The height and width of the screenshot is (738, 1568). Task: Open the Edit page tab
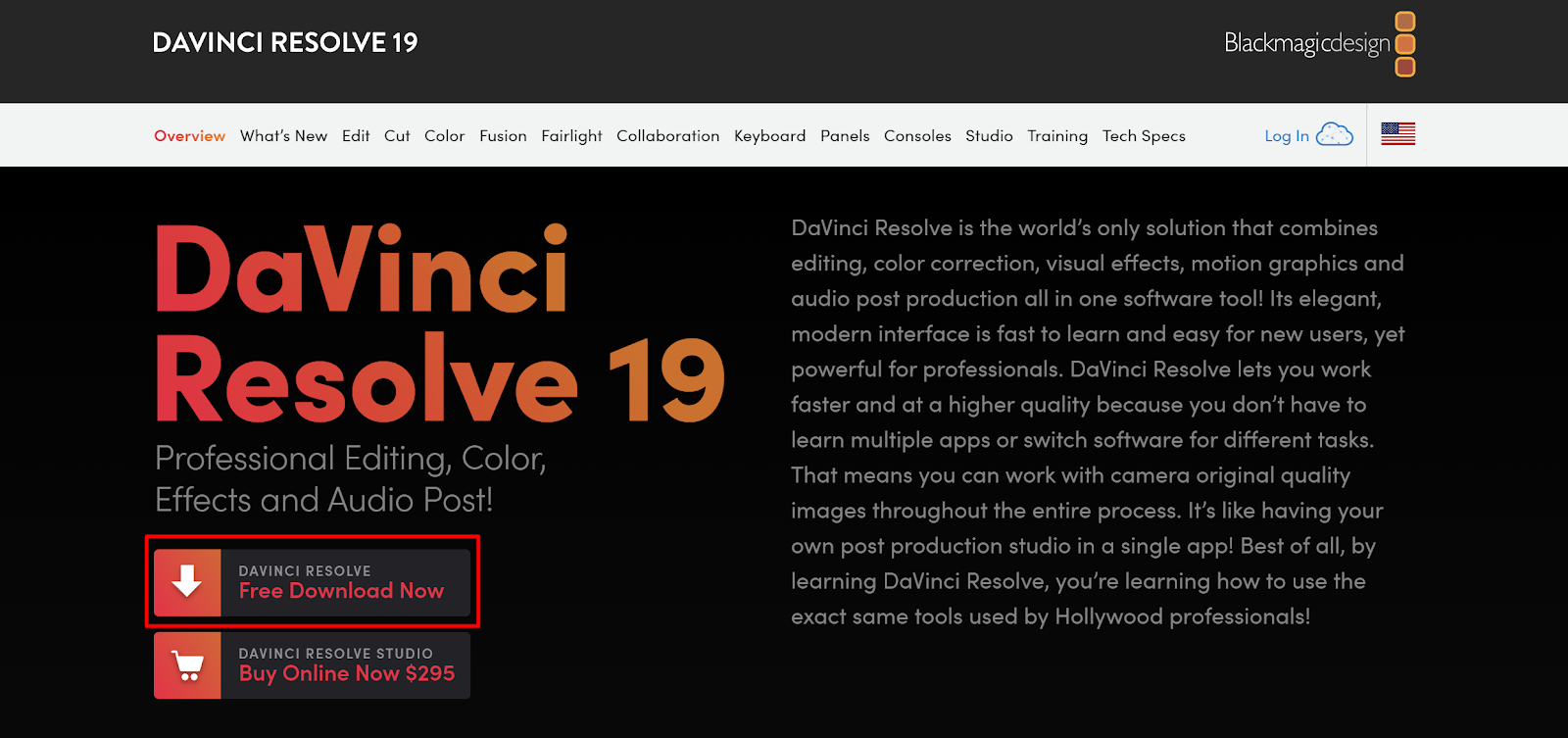pos(356,135)
